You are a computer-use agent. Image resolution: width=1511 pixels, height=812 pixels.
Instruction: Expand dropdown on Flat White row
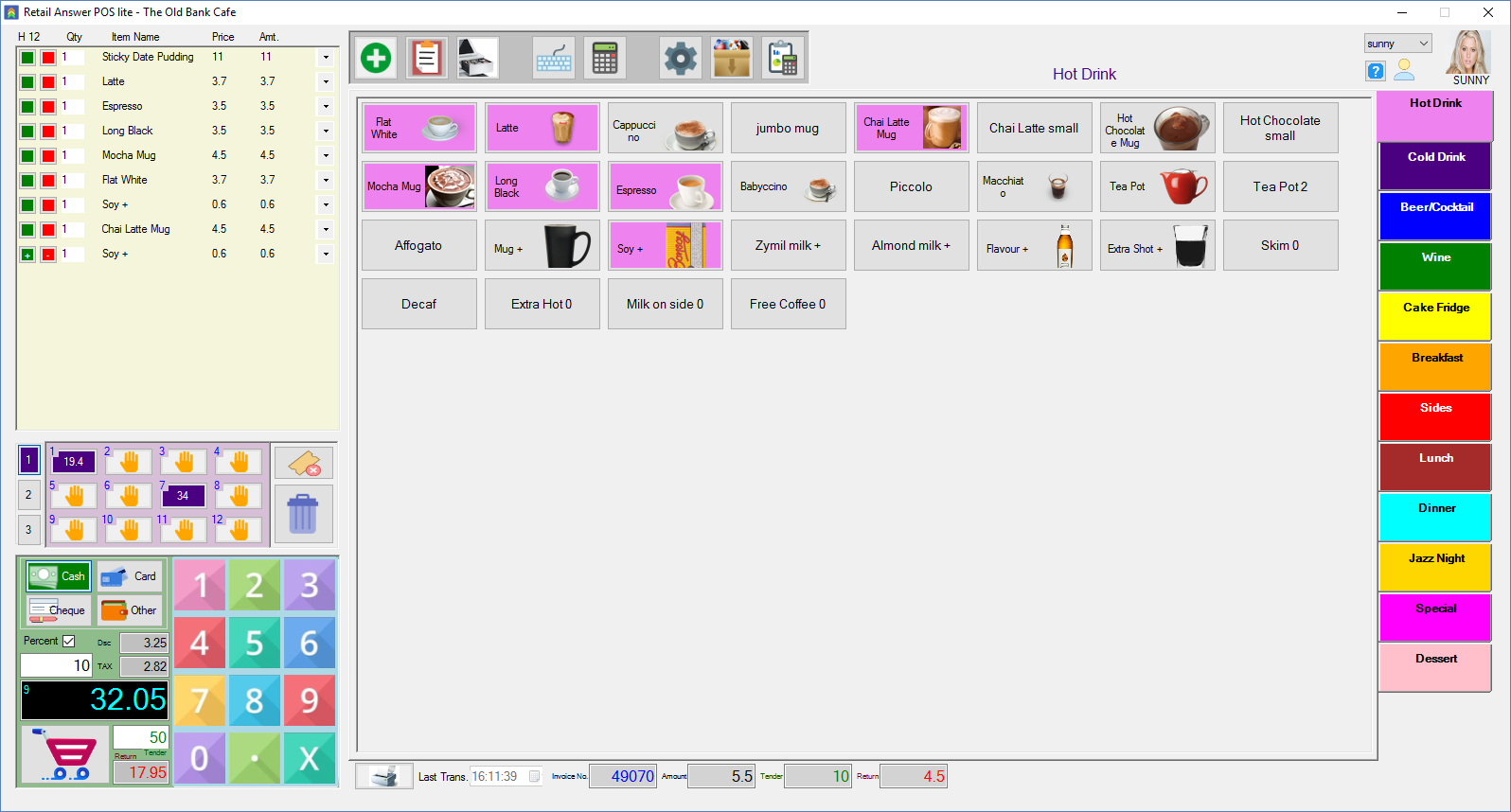[x=326, y=181]
